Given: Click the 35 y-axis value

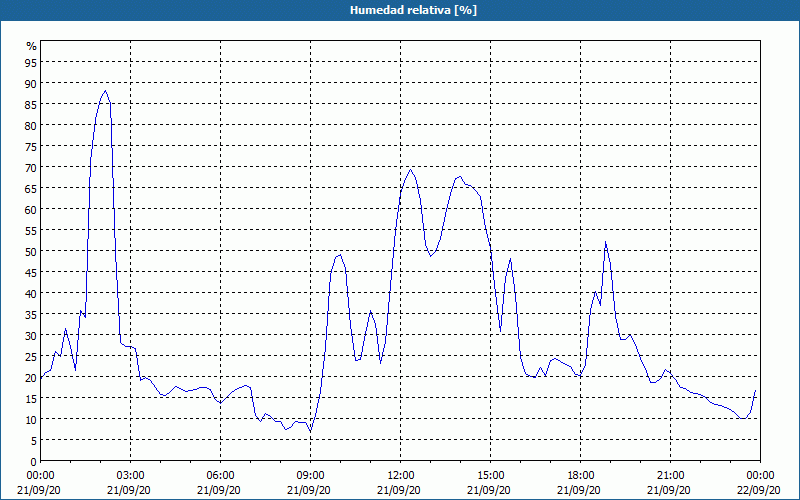Looking at the screenshot, I should coord(31,314).
